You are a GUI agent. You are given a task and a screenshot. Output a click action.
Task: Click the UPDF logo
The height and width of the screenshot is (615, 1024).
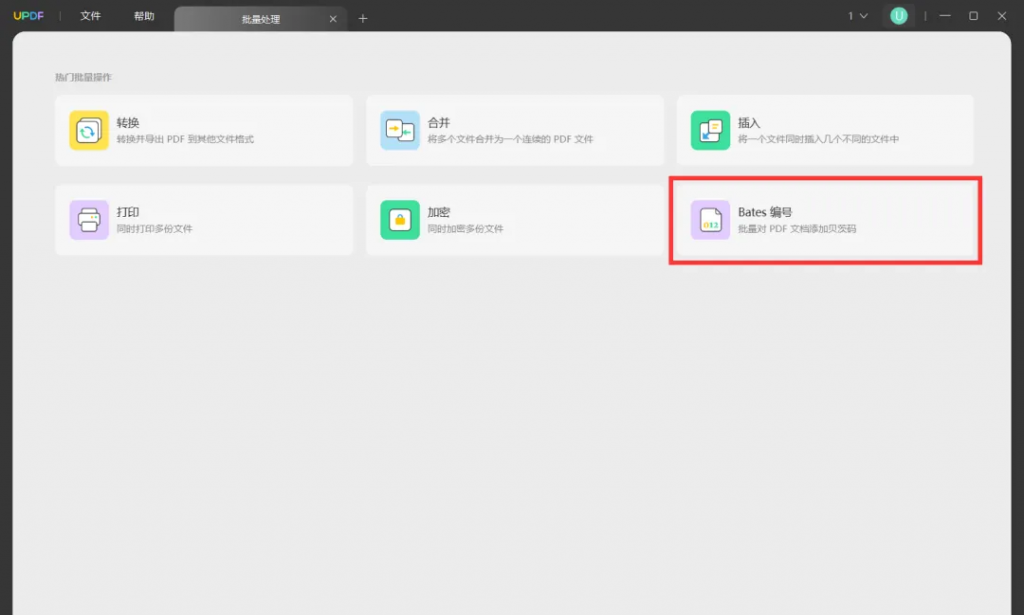click(29, 16)
